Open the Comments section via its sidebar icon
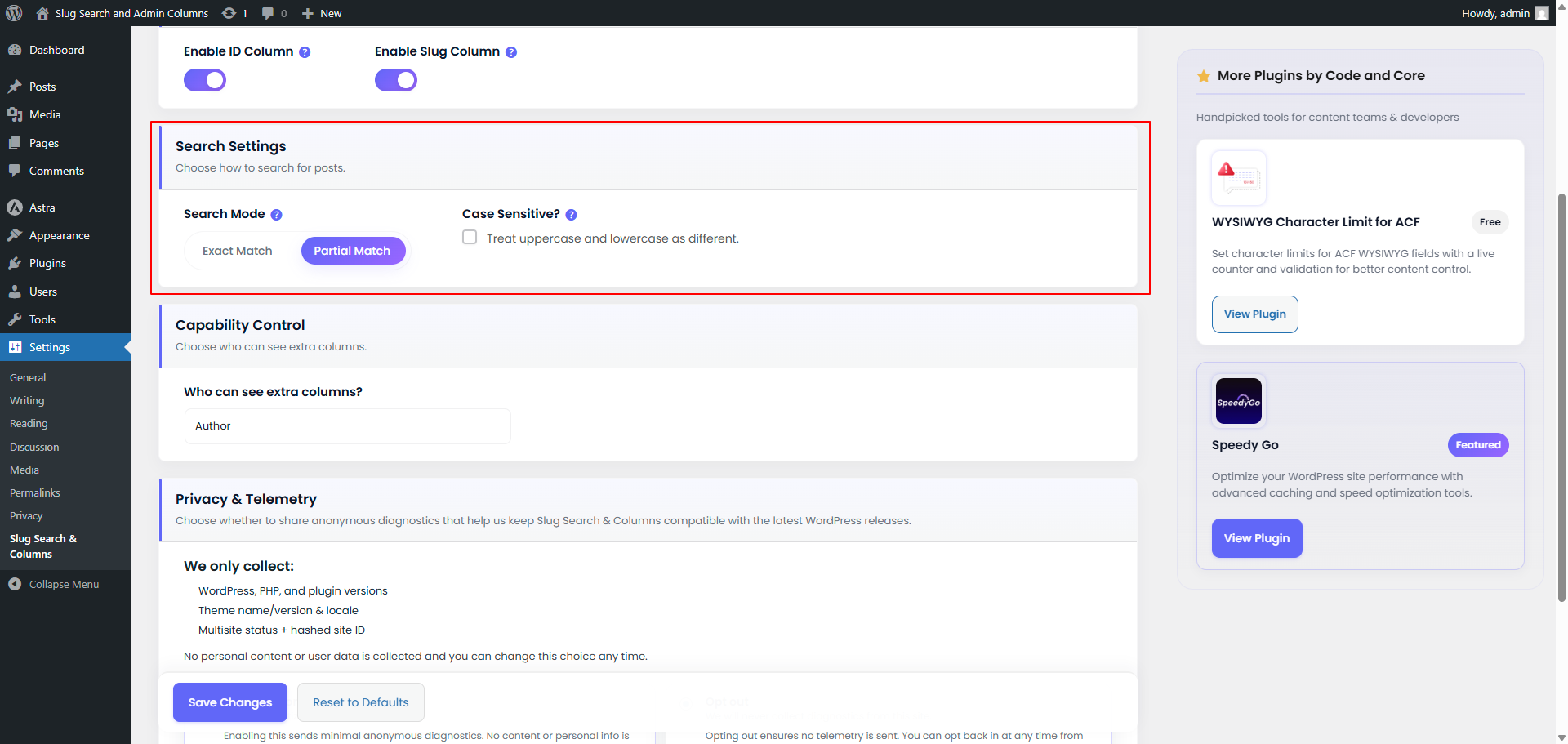The height and width of the screenshot is (744, 1568). 17,171
